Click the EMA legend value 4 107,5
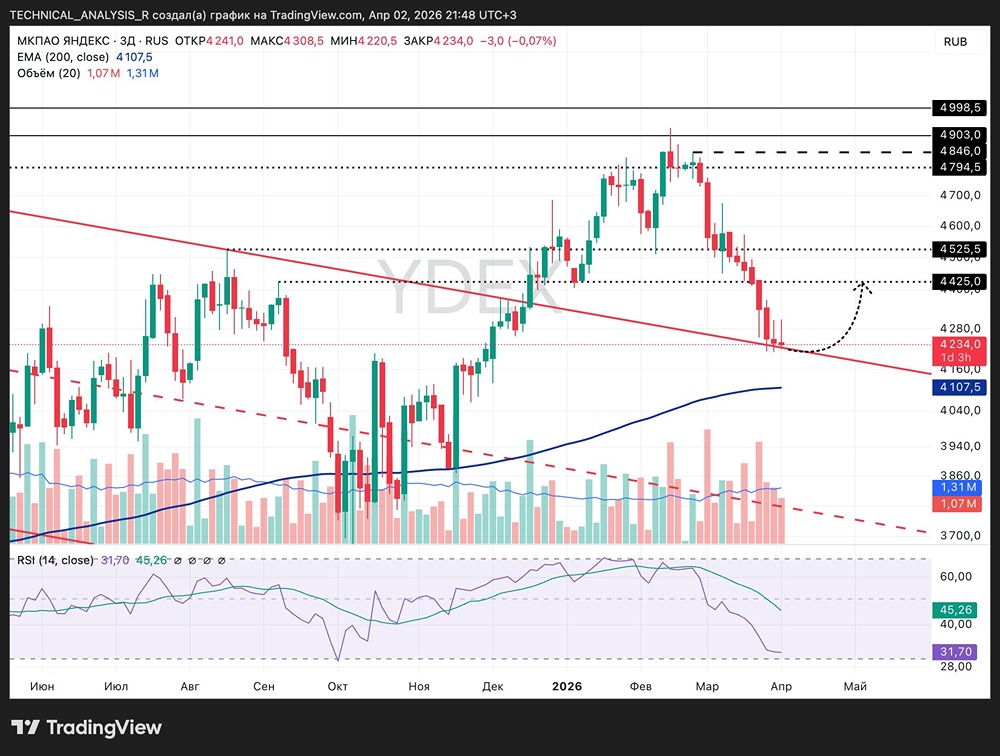Screen dimensions: 1000x756 (x=134, y=57)
